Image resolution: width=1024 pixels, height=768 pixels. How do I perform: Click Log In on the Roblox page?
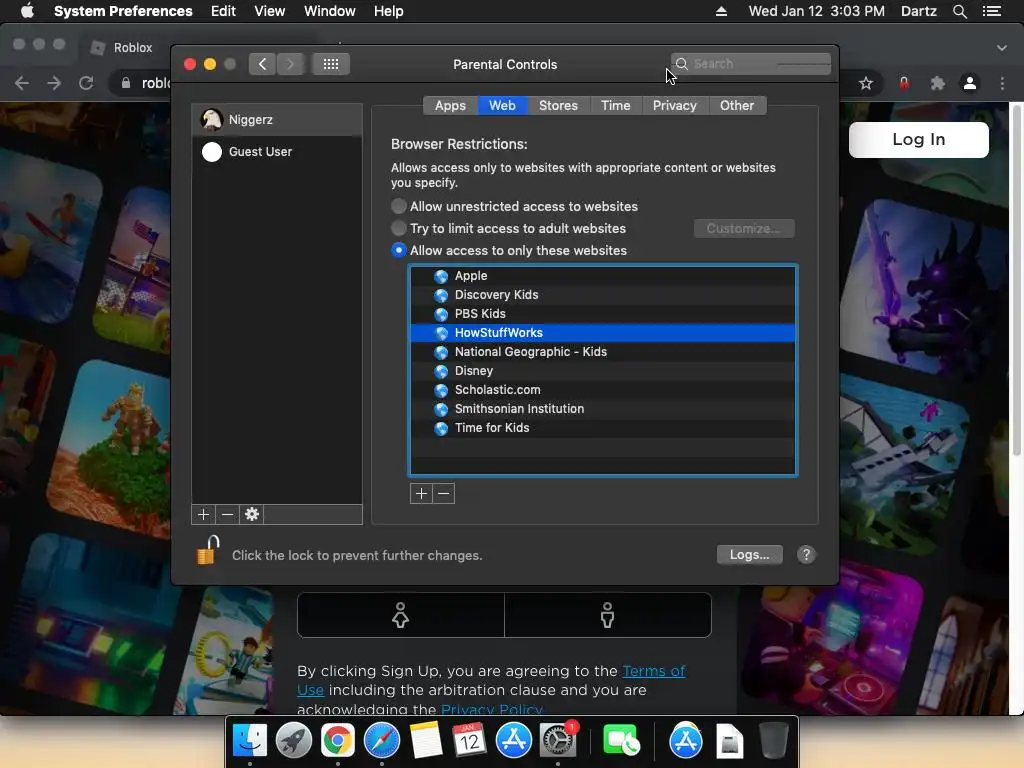coord(918,140)
